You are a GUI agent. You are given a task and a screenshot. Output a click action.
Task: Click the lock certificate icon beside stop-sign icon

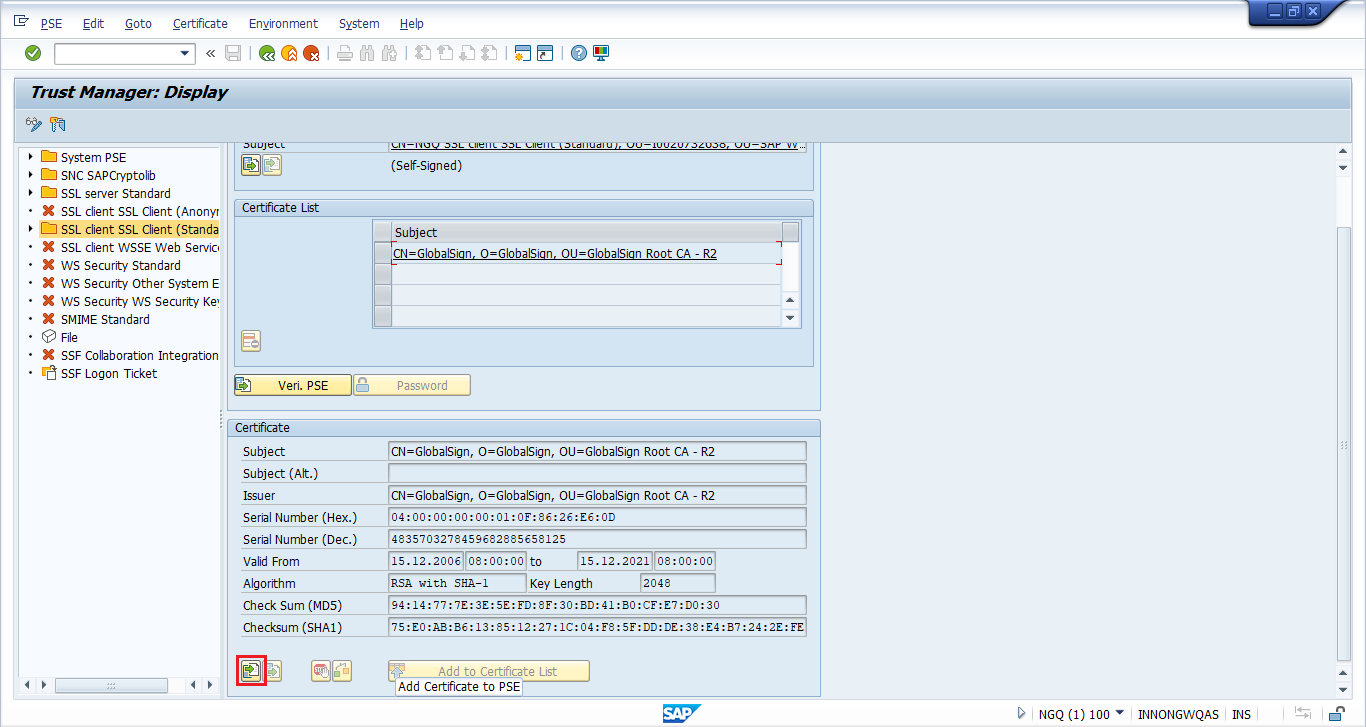342,671
